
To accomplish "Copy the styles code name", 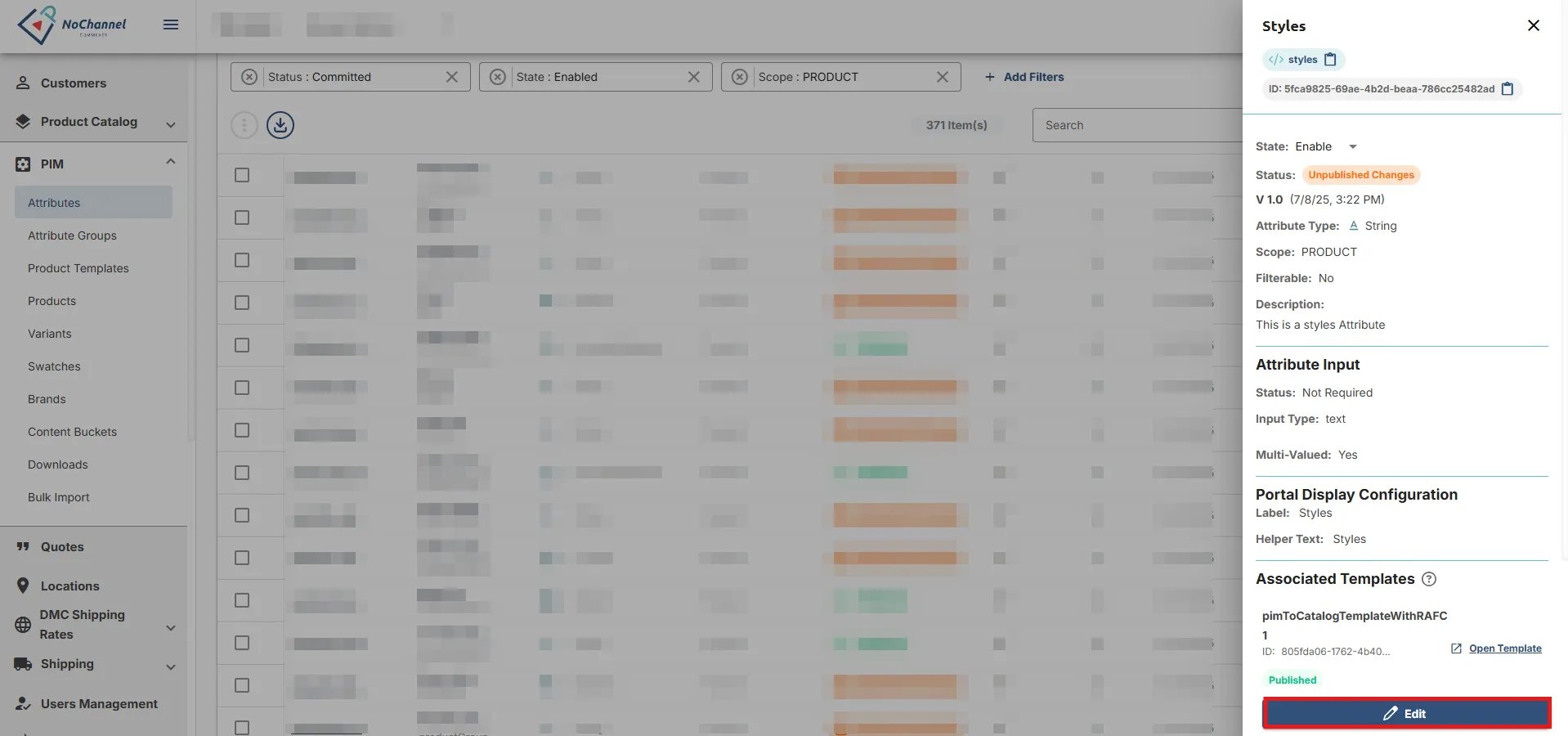I will point(1330,59).
